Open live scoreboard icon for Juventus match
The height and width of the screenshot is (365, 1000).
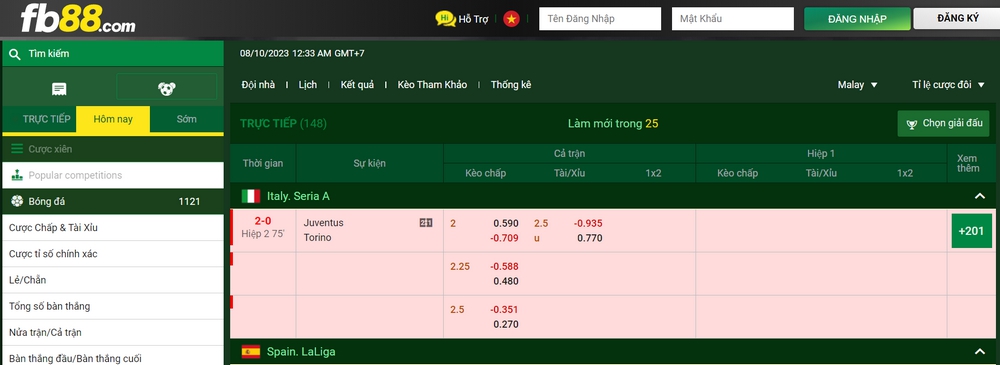pos(426,223)
